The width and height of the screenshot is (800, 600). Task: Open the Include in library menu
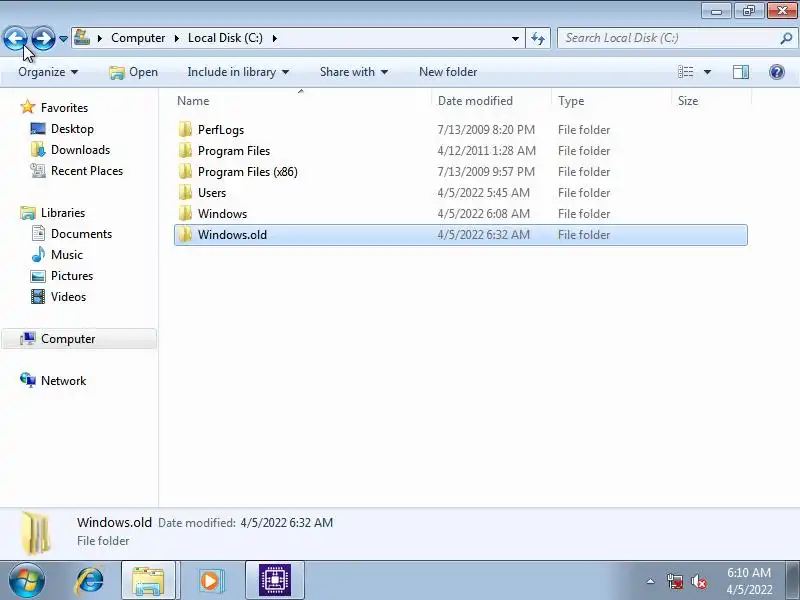pyautogui.click(x=238, y=72)
